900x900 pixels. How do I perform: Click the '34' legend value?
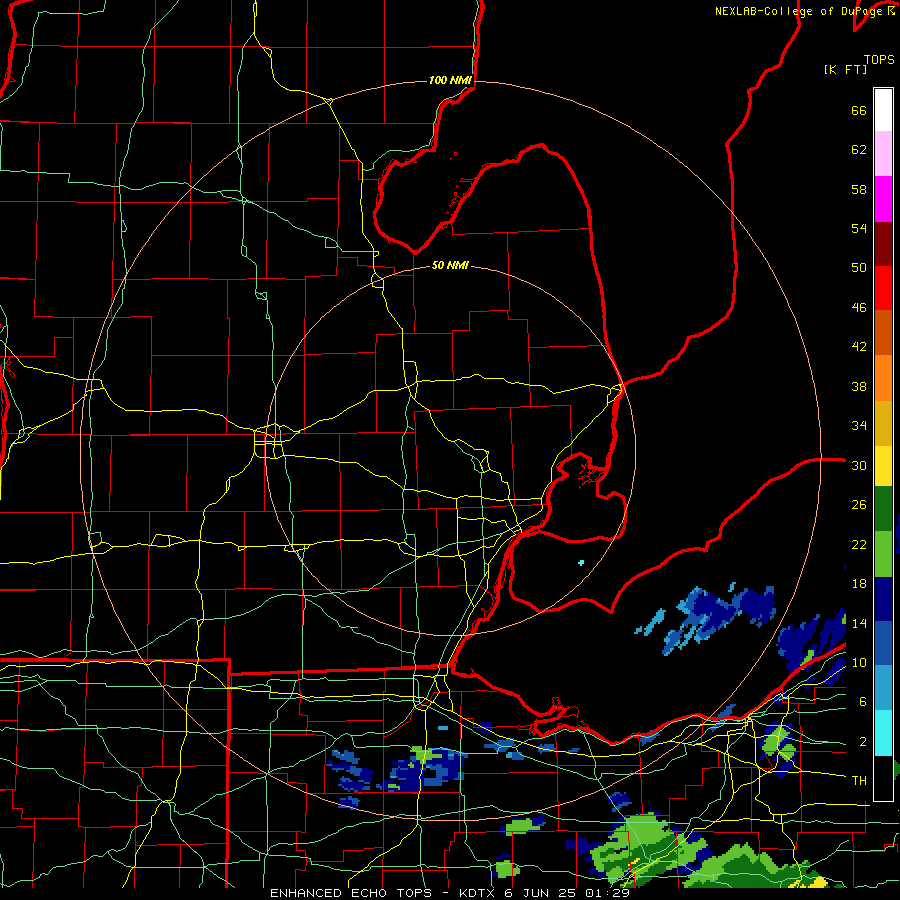pyautogui.click(x=859, y=426)
